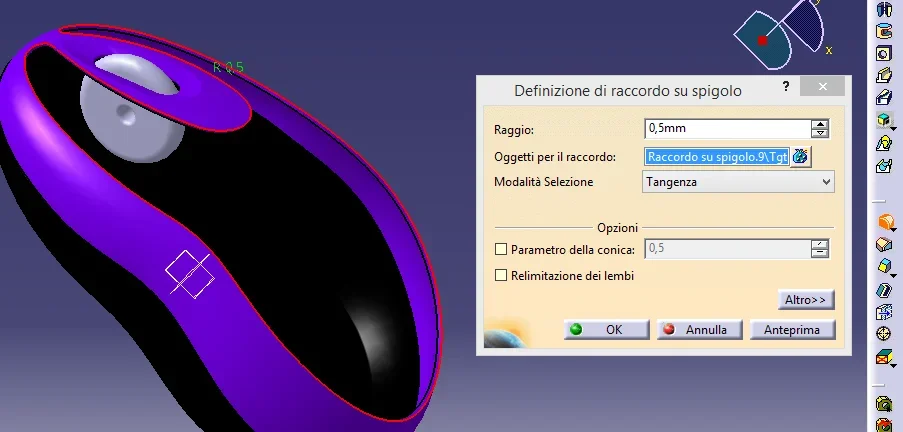Image resolution: width=903 pixels, height=432 pixels.
Task: Select the Draft Angle tool
Action: (884, 267)
